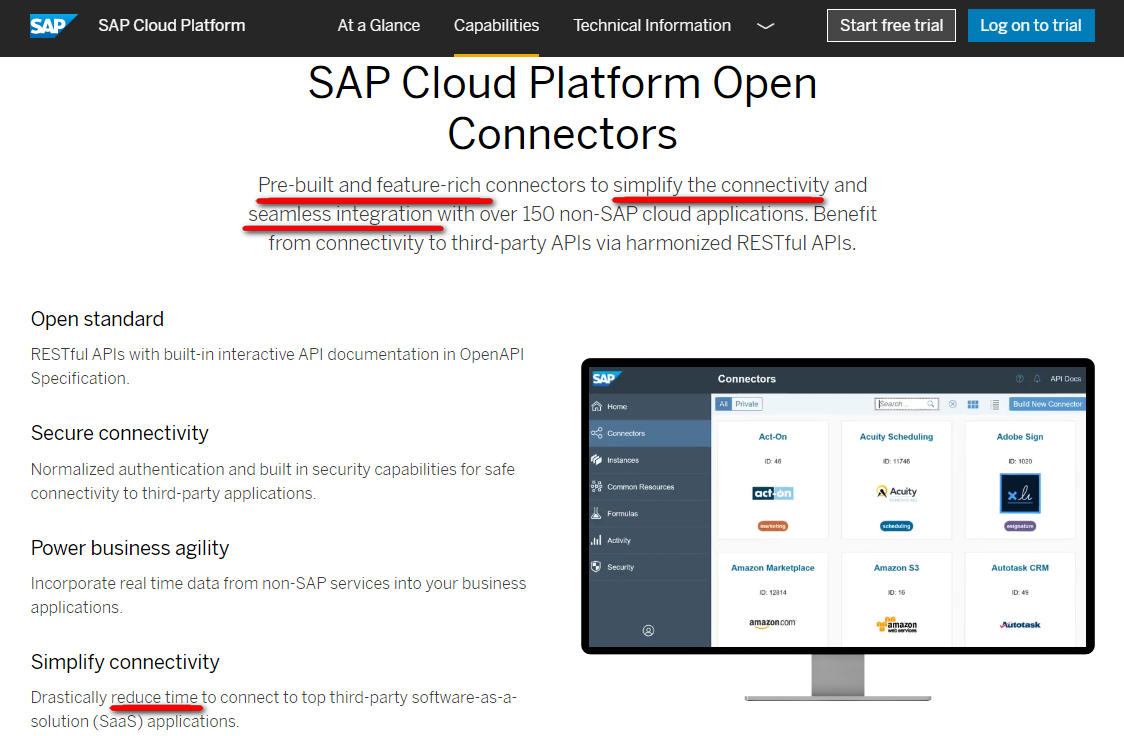This screenshot has height=736, width=1124.
Task: Click the esignature tag on Adobe Sign
Action: pyautogui.click(x=1019, y=526)
